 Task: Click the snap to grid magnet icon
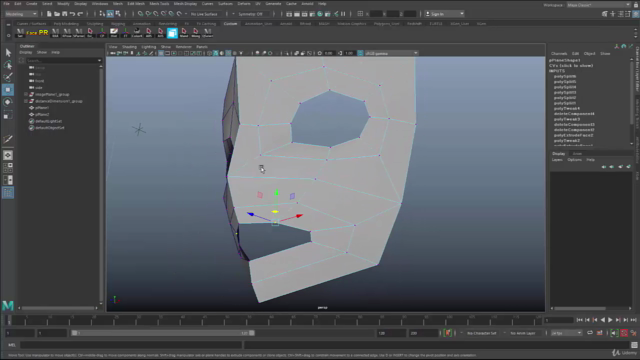click(140, 14)
